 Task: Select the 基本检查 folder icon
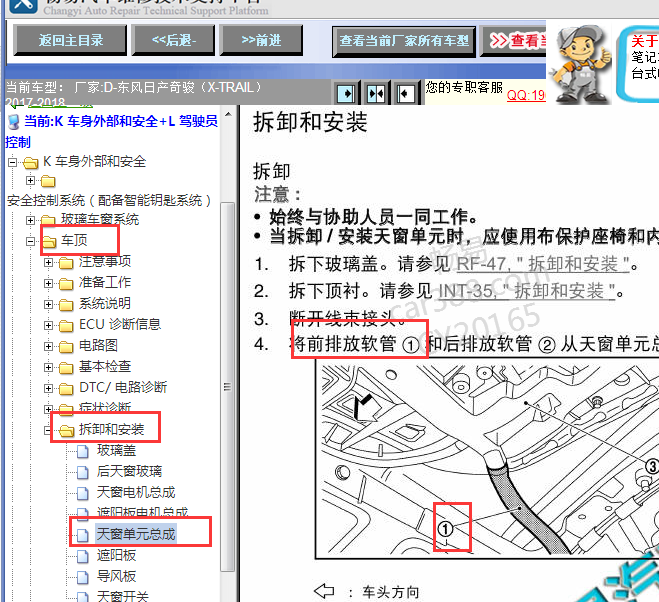[66, 368]
